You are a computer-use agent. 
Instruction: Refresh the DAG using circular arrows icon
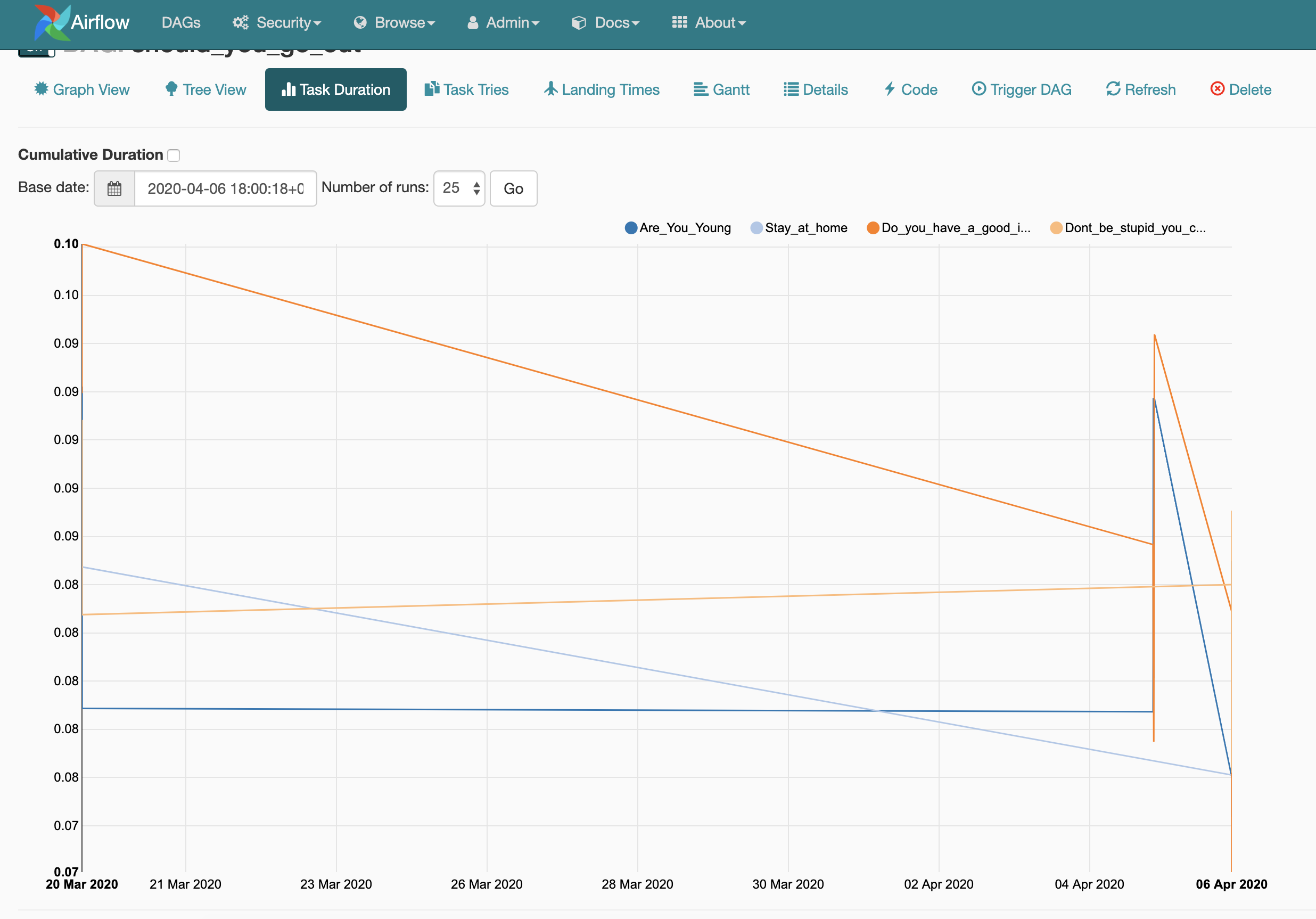tap(1112, 89)
